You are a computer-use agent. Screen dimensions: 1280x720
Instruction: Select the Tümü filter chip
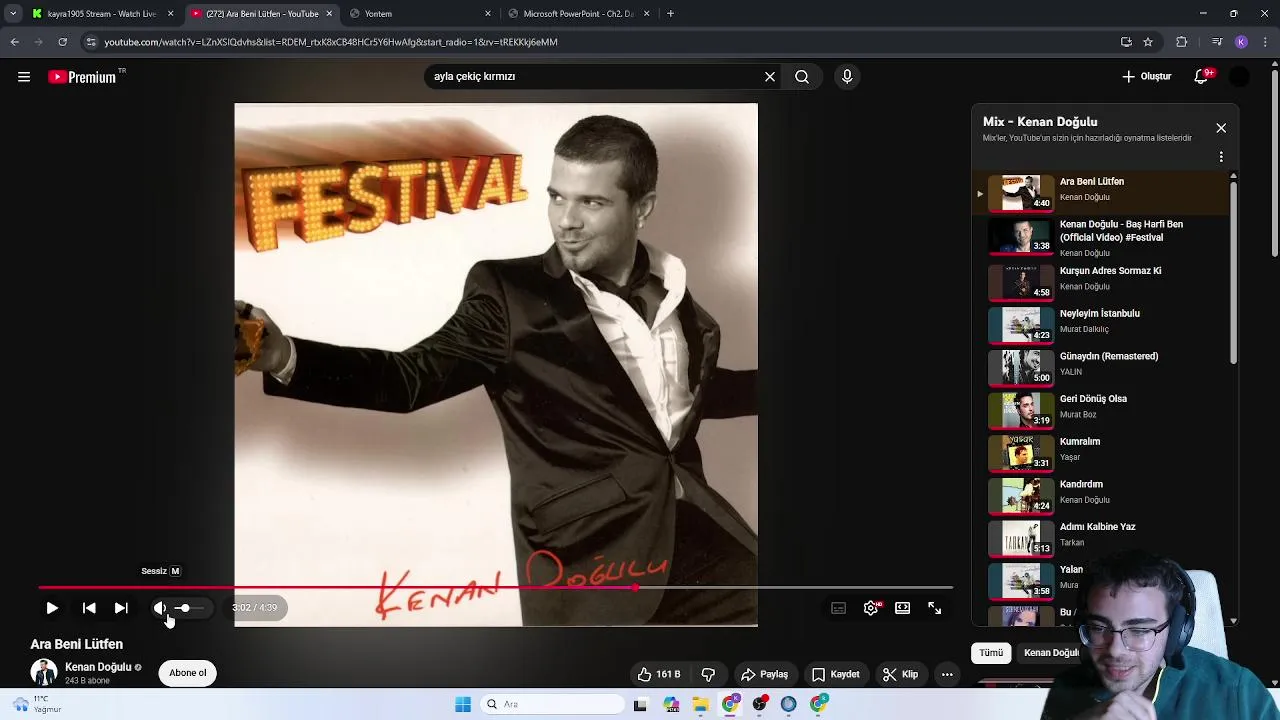pyautogui.click(x=991, y=653)
